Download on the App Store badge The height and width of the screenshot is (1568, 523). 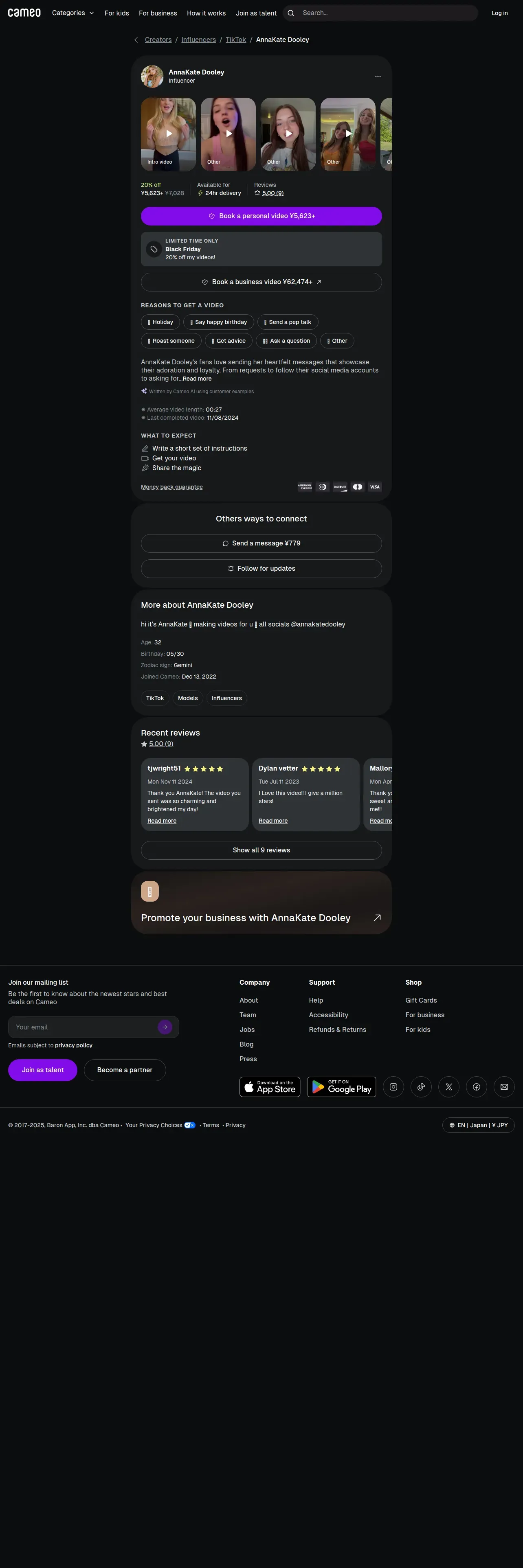[x=270, y=1086]
